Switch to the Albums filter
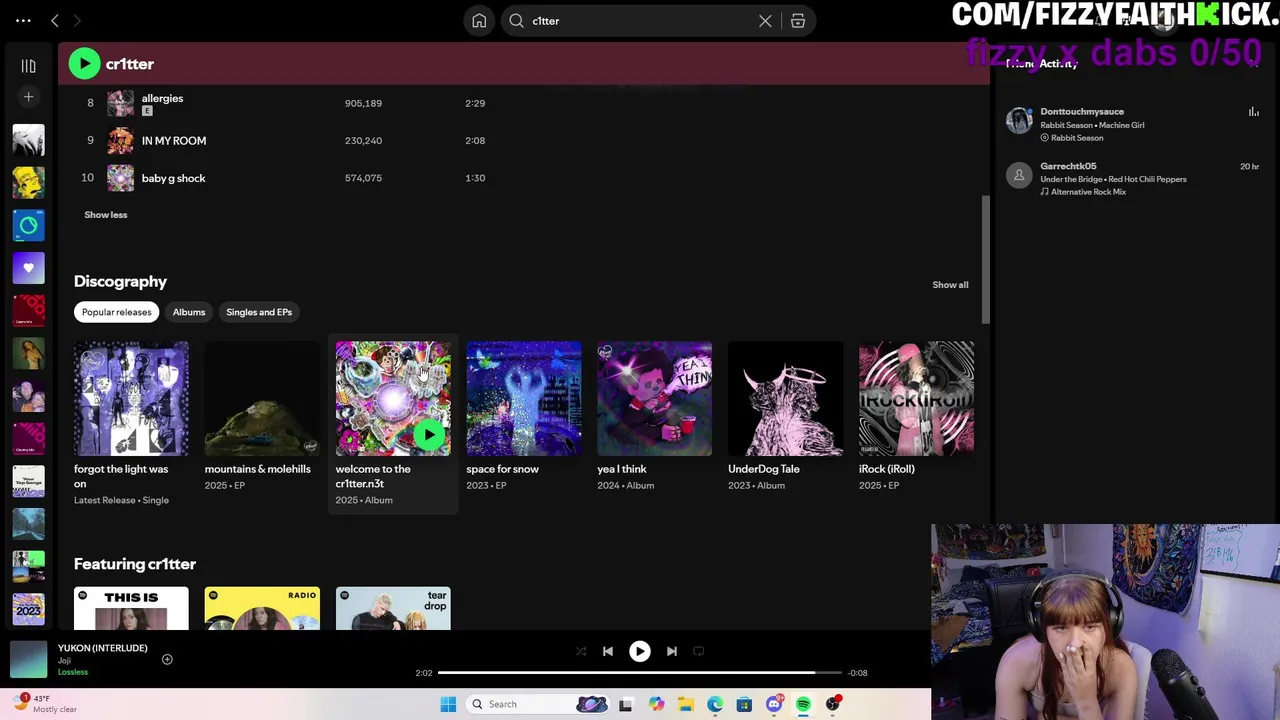This screenshot has width=1280, height=720. pos(188,312)
